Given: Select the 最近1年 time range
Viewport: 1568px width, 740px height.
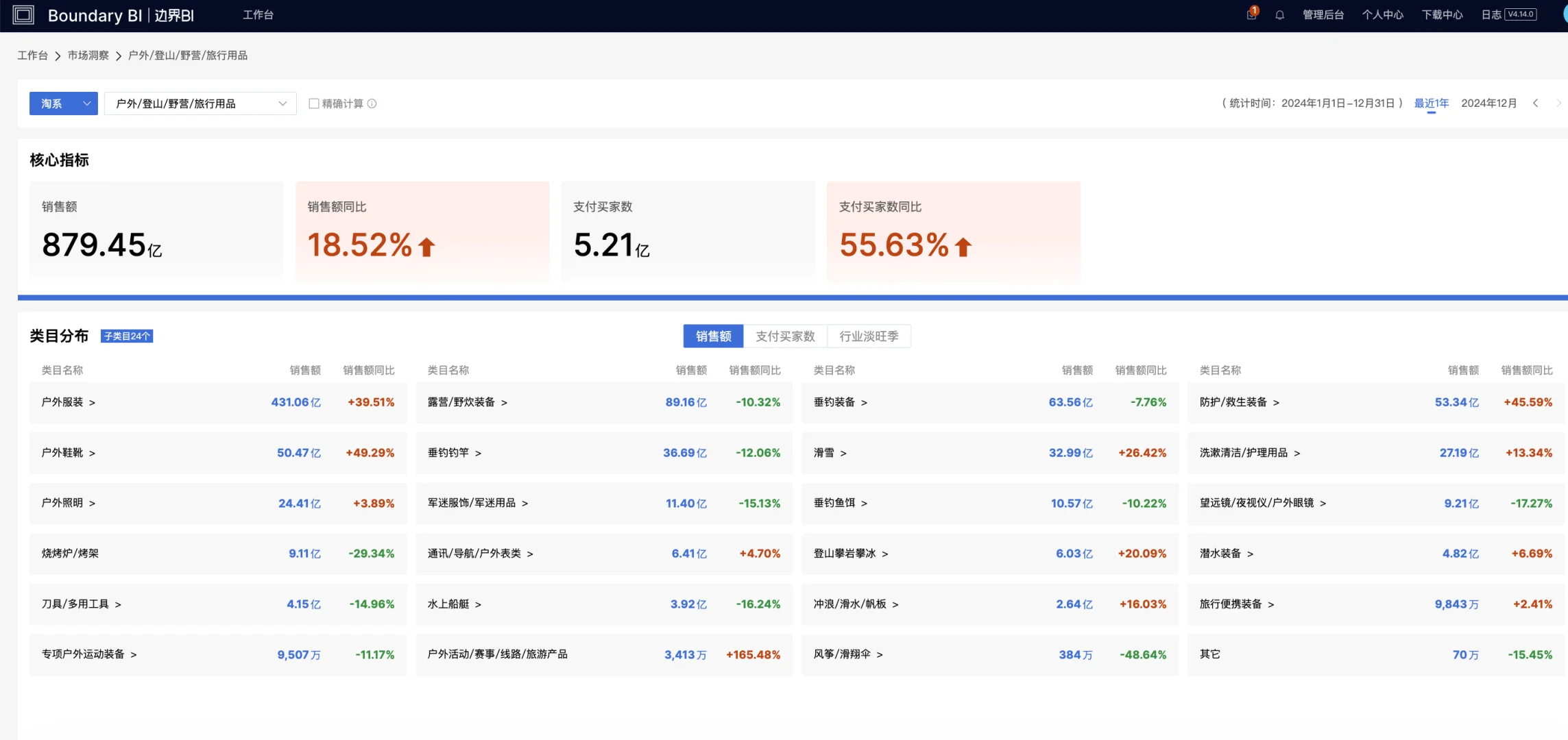Looking at the screenshot, I should point(1432,103).
